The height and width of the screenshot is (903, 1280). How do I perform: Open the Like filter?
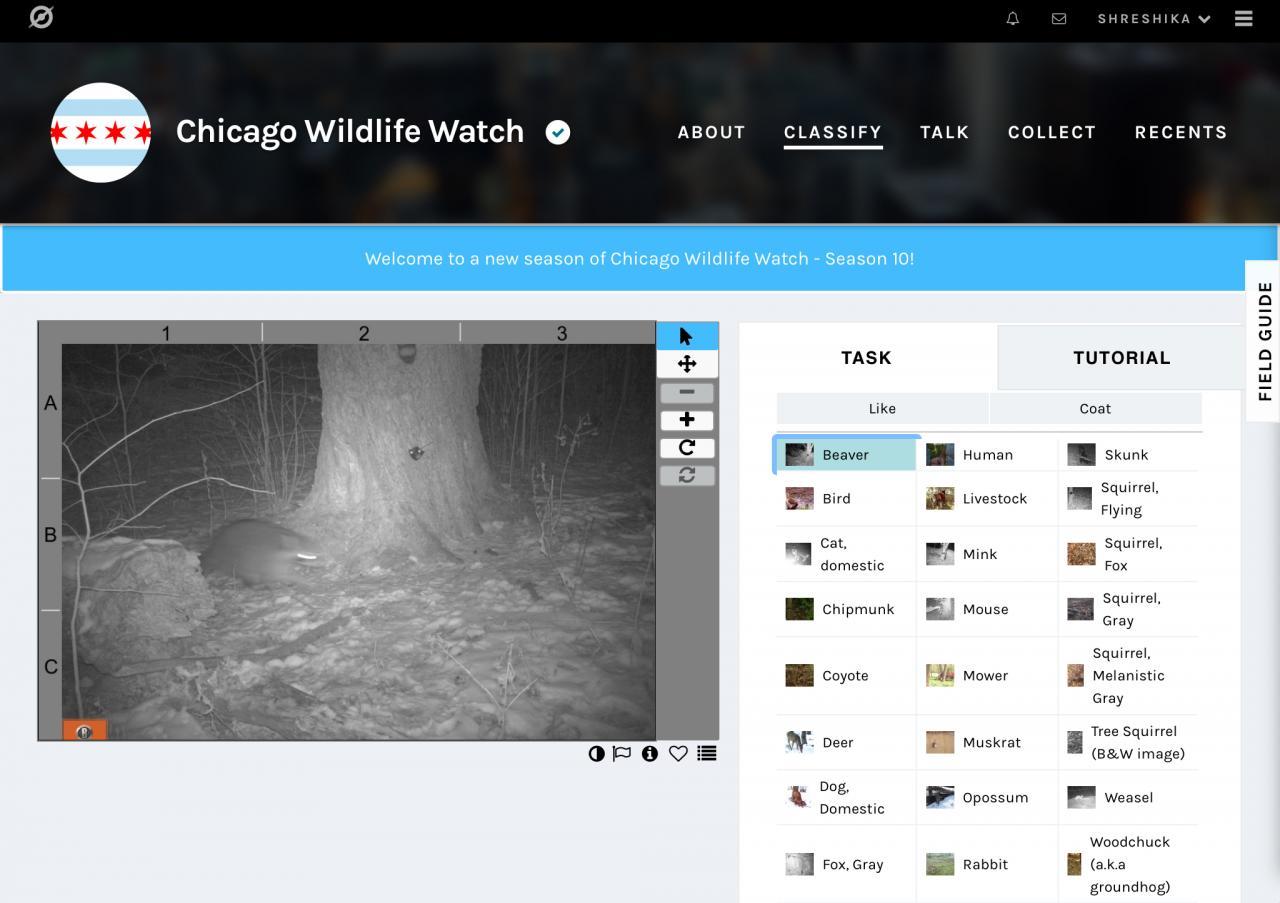(882, 408)
